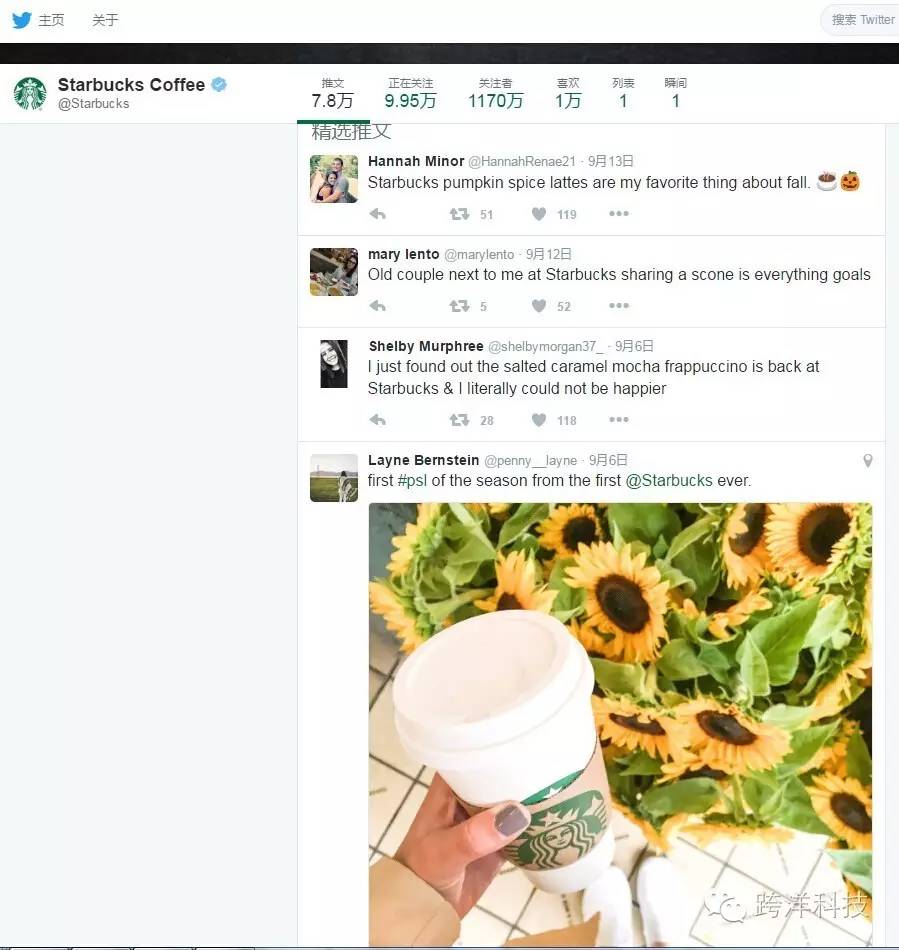Screen dimensions: 899x950
Task: Open Layne Bernstein's profile picture
Action: coord(334,478)
